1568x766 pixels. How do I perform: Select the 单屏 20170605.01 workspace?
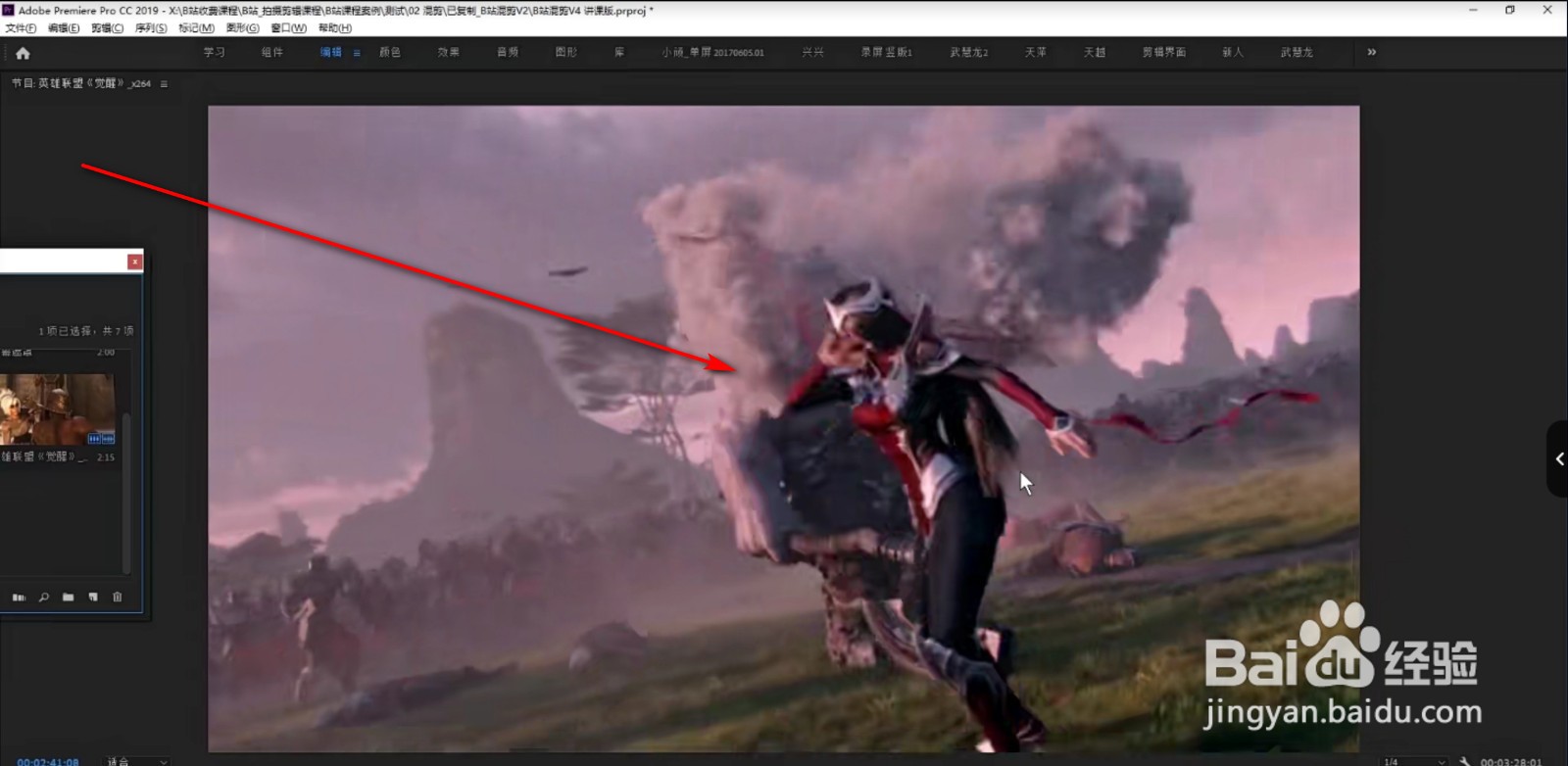pos(713,53)
